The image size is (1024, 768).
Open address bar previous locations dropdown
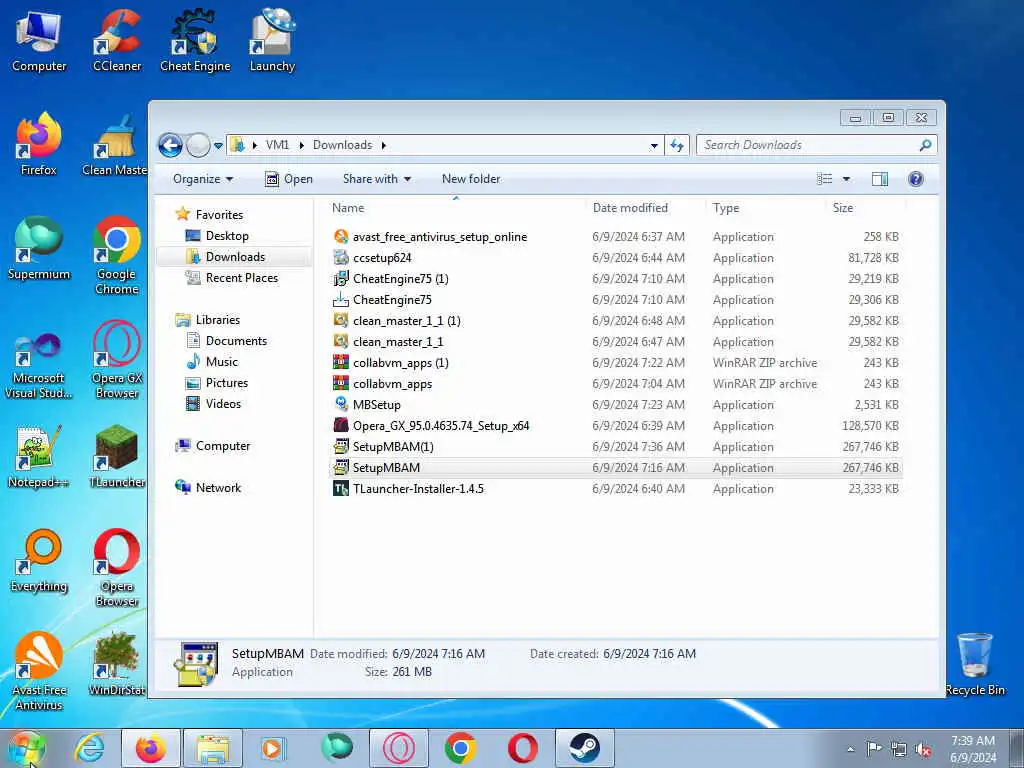(654, 146)
